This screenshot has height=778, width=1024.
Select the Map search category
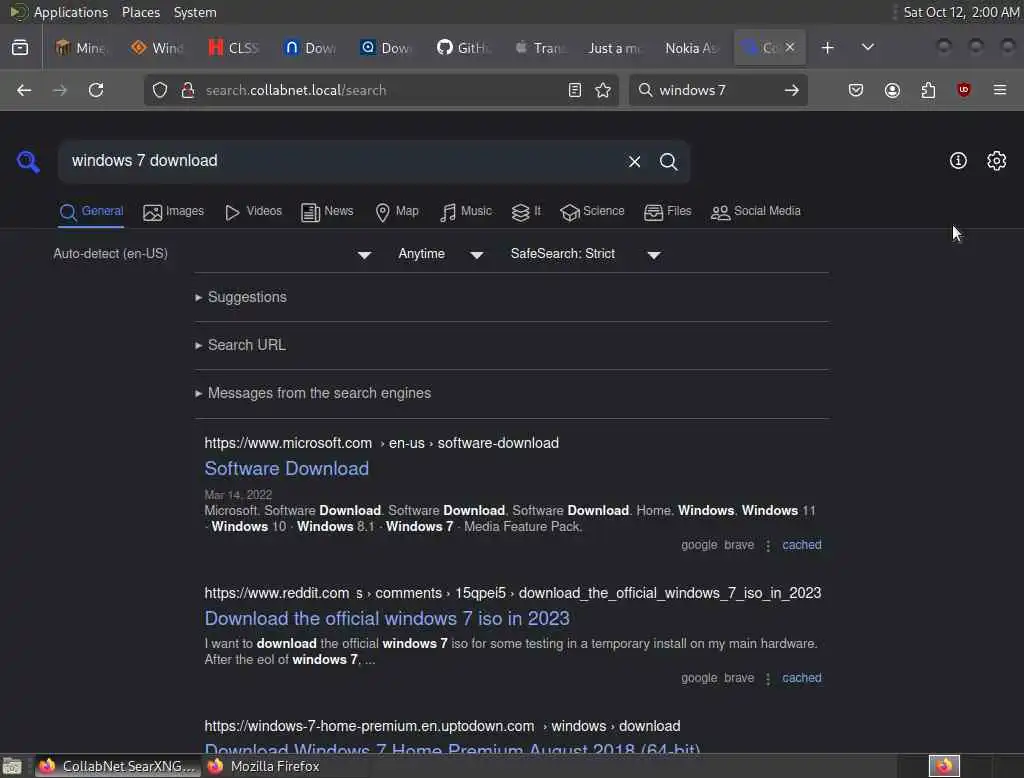click(x=397, y=212)
